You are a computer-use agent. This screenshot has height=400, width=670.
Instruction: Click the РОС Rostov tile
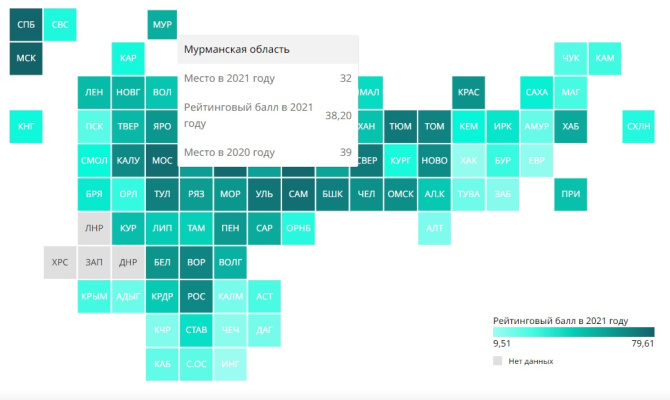pyautogui.click(x=196, y=296)
